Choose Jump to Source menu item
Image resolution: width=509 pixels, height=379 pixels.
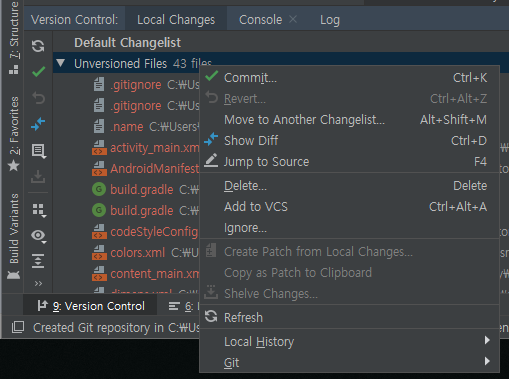349,162
